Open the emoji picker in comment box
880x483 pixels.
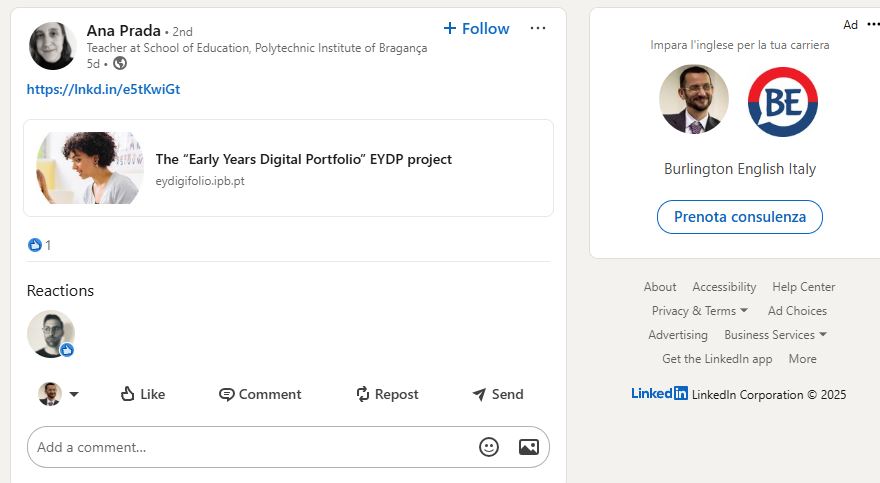(489, 447)
